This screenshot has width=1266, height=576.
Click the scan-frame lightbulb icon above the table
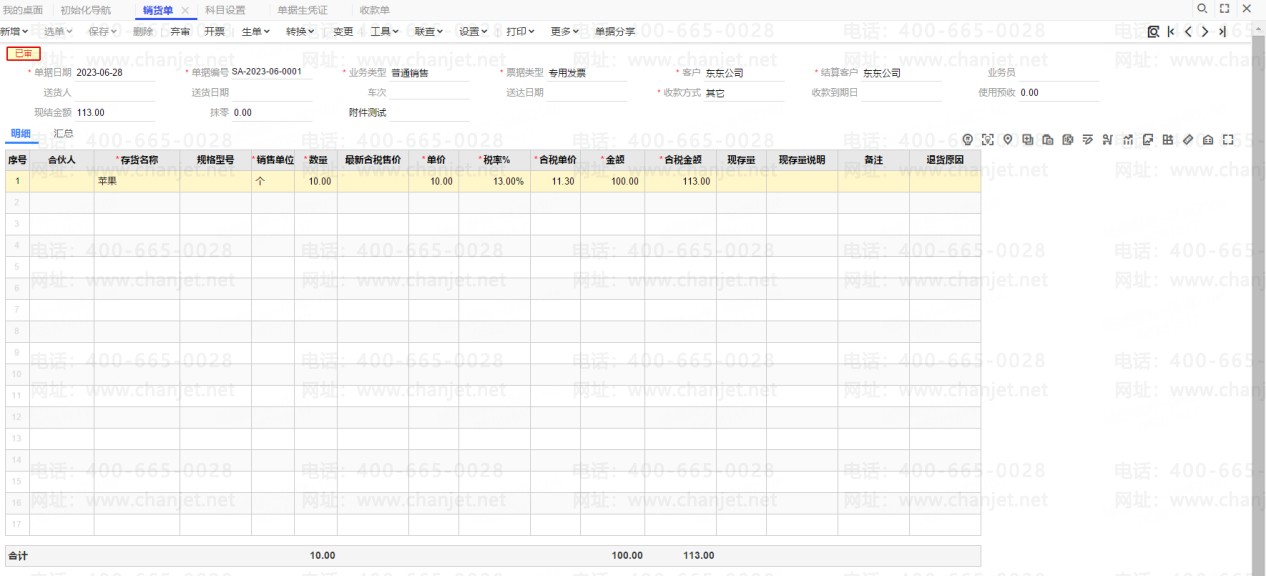[988, 140]
